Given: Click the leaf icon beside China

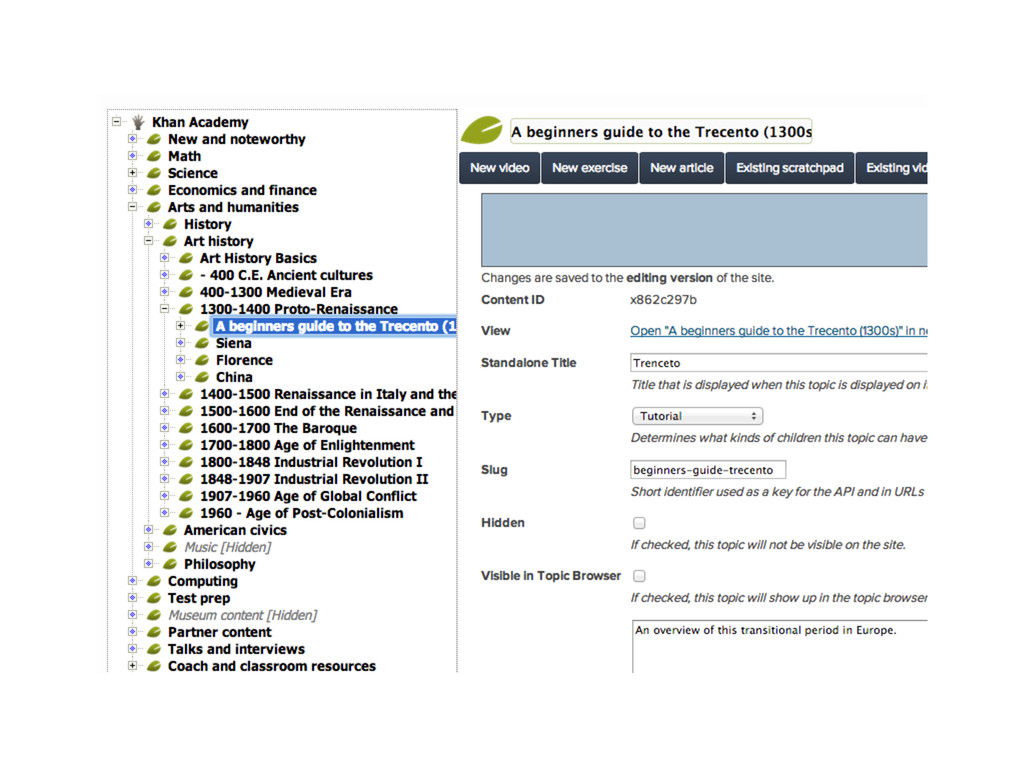Looking at the screenshot, I should point(202,377).
